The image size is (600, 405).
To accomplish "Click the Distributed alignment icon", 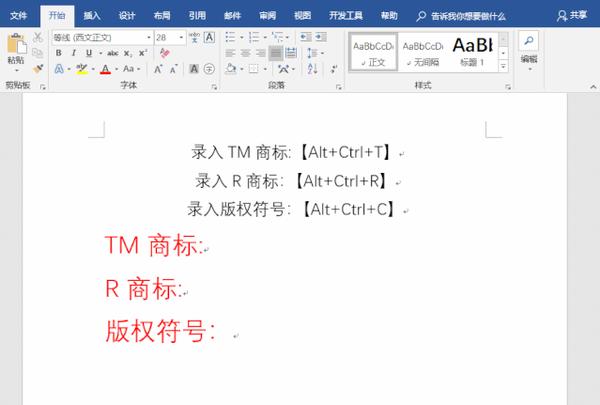I will point(291,53).
